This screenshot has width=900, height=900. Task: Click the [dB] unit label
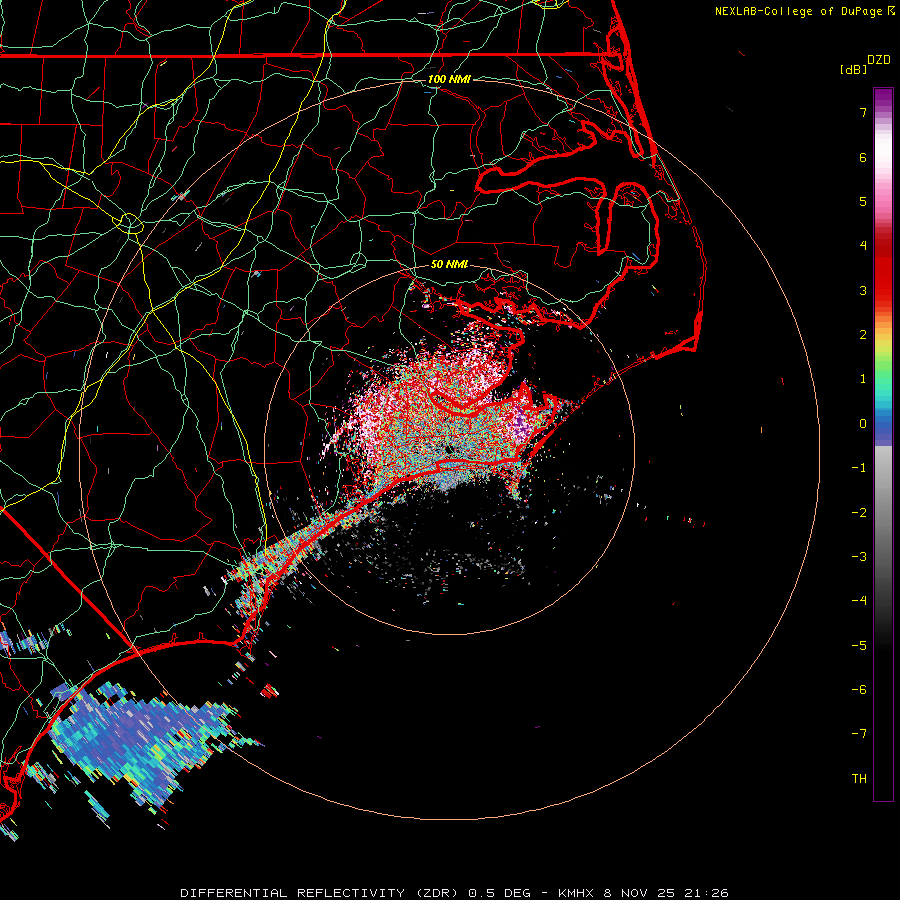[x=853, y=69]
